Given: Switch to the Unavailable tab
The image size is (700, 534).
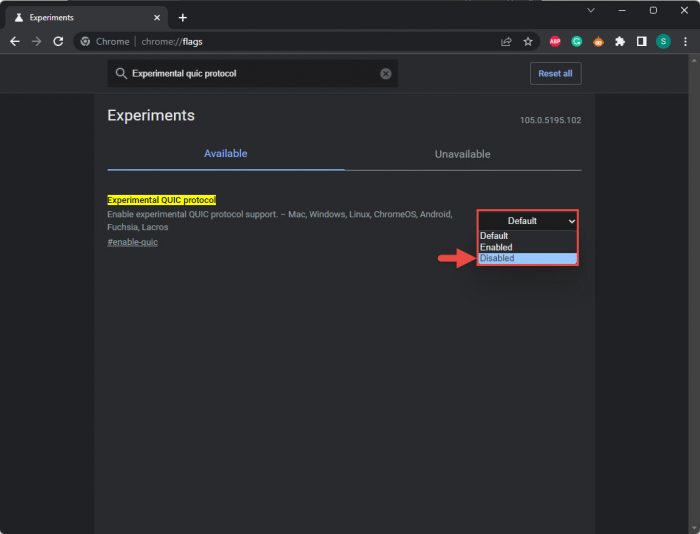Looking at the screenshot, I should point(462,154).
